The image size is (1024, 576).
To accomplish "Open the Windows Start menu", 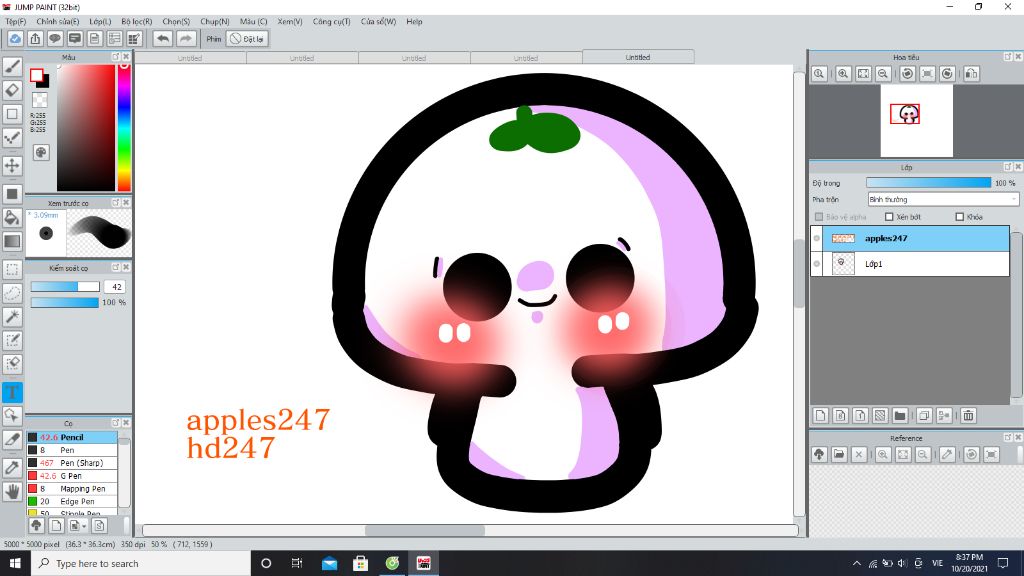I will (15, 563).
